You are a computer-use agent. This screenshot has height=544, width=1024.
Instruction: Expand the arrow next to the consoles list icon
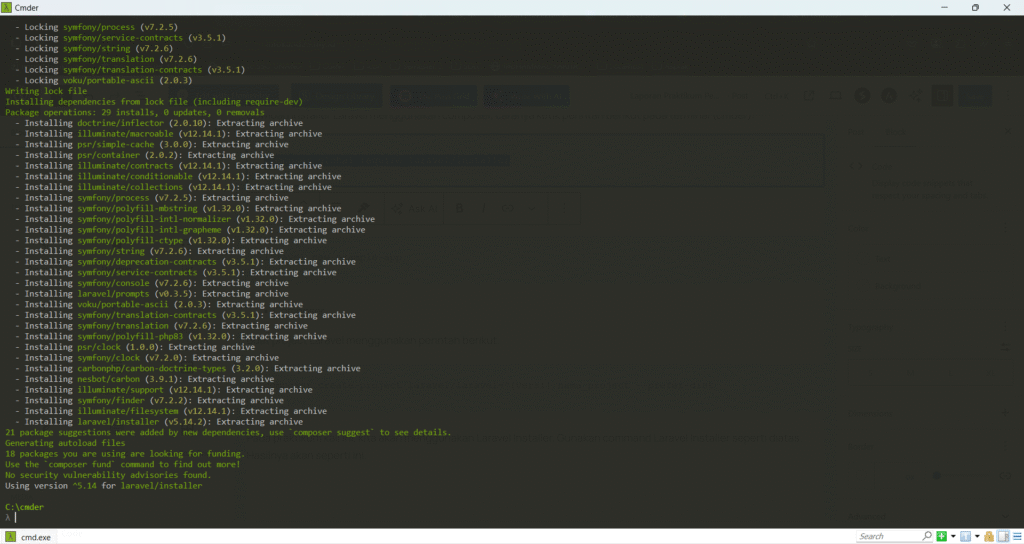(976, 537)
